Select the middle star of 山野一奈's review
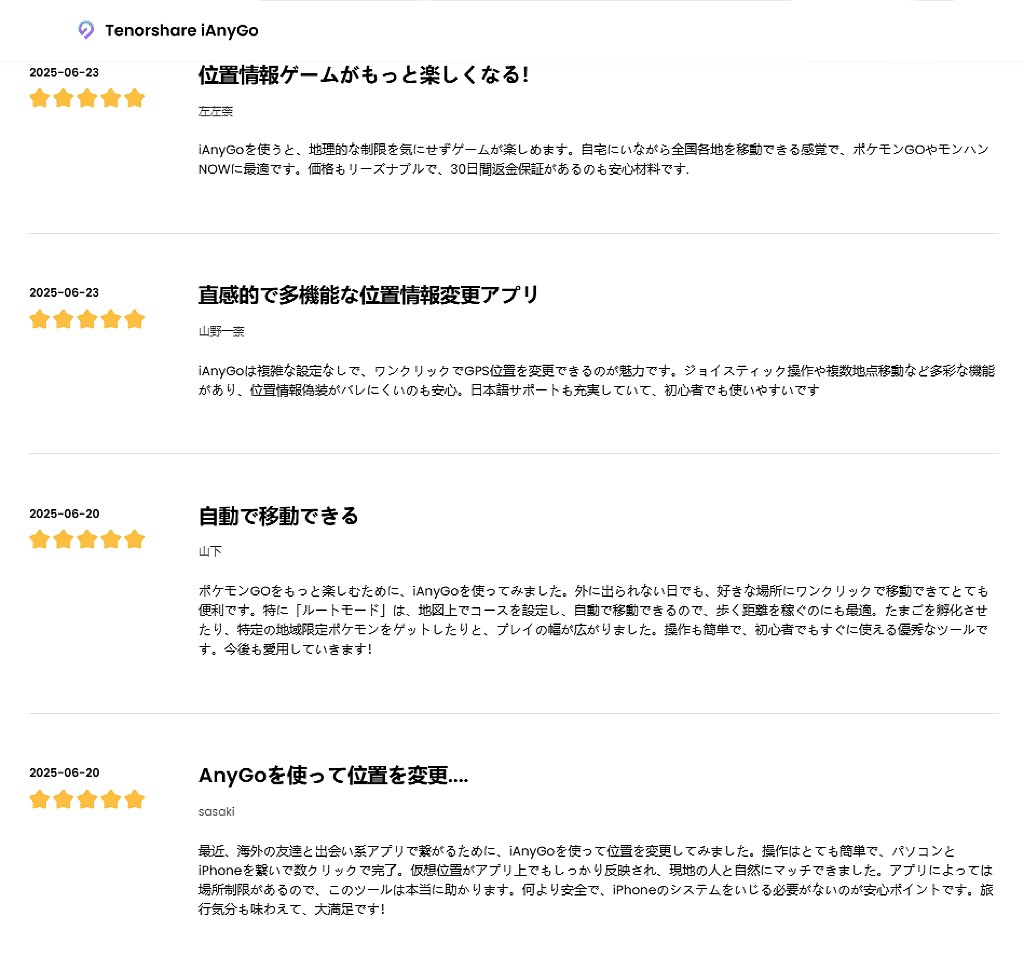This screenshot has width=1024, height=971. (x=87, y=319)
